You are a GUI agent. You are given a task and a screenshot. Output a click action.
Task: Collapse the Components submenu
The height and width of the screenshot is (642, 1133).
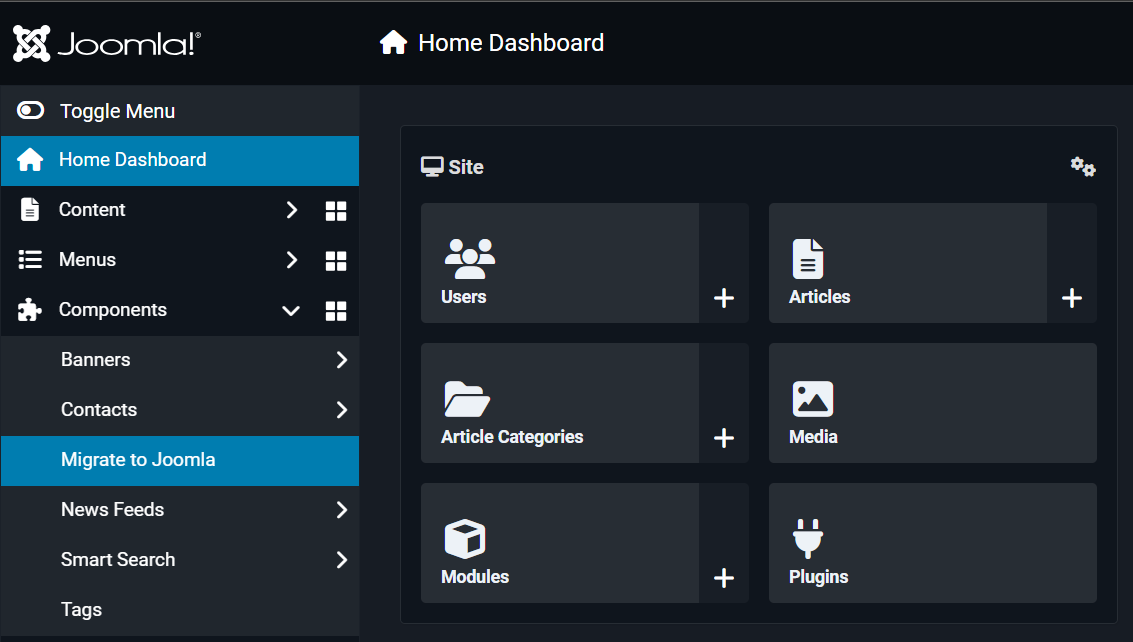pyautogui.click(x=291, y=311)
